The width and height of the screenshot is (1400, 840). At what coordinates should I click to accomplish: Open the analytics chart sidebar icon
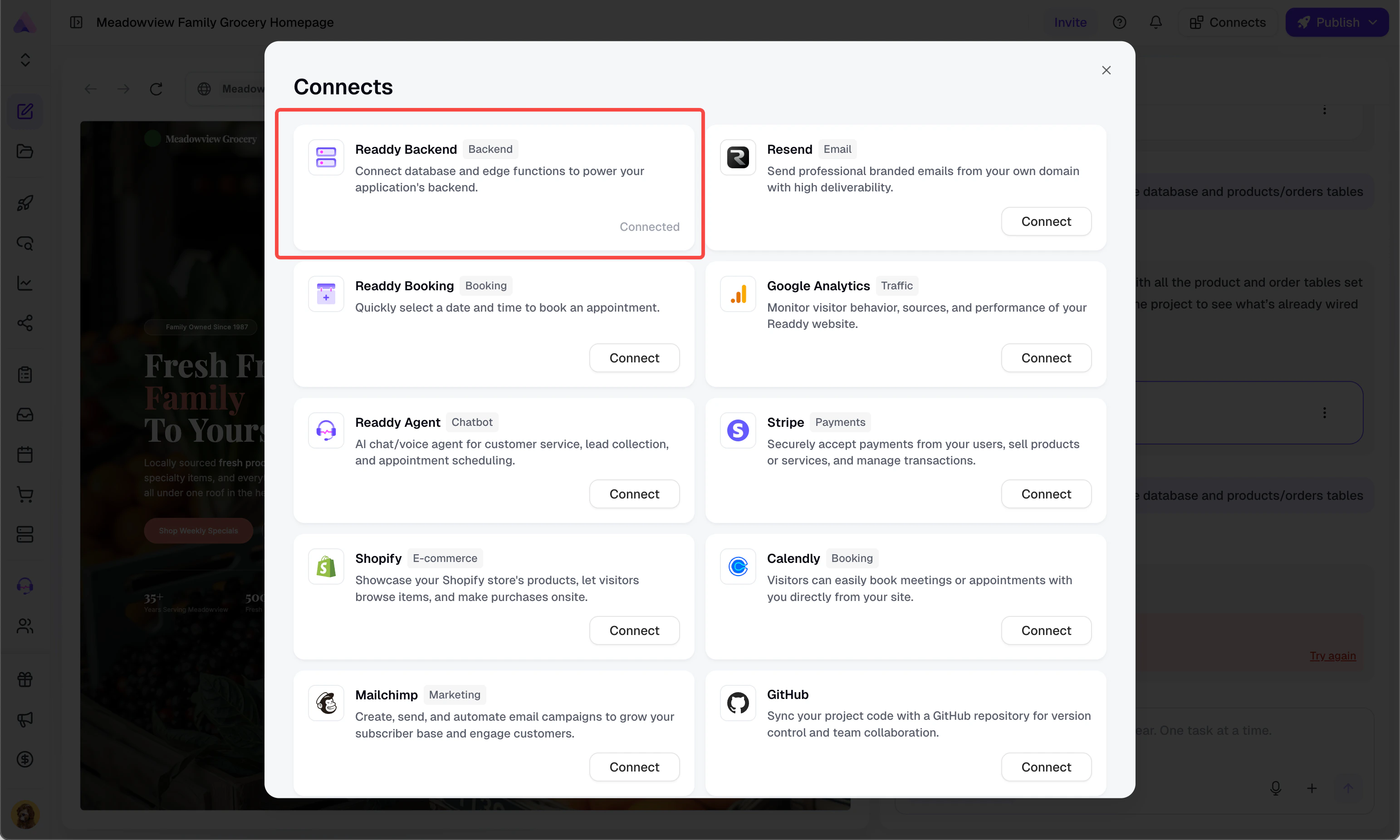[x=25, y=283]
